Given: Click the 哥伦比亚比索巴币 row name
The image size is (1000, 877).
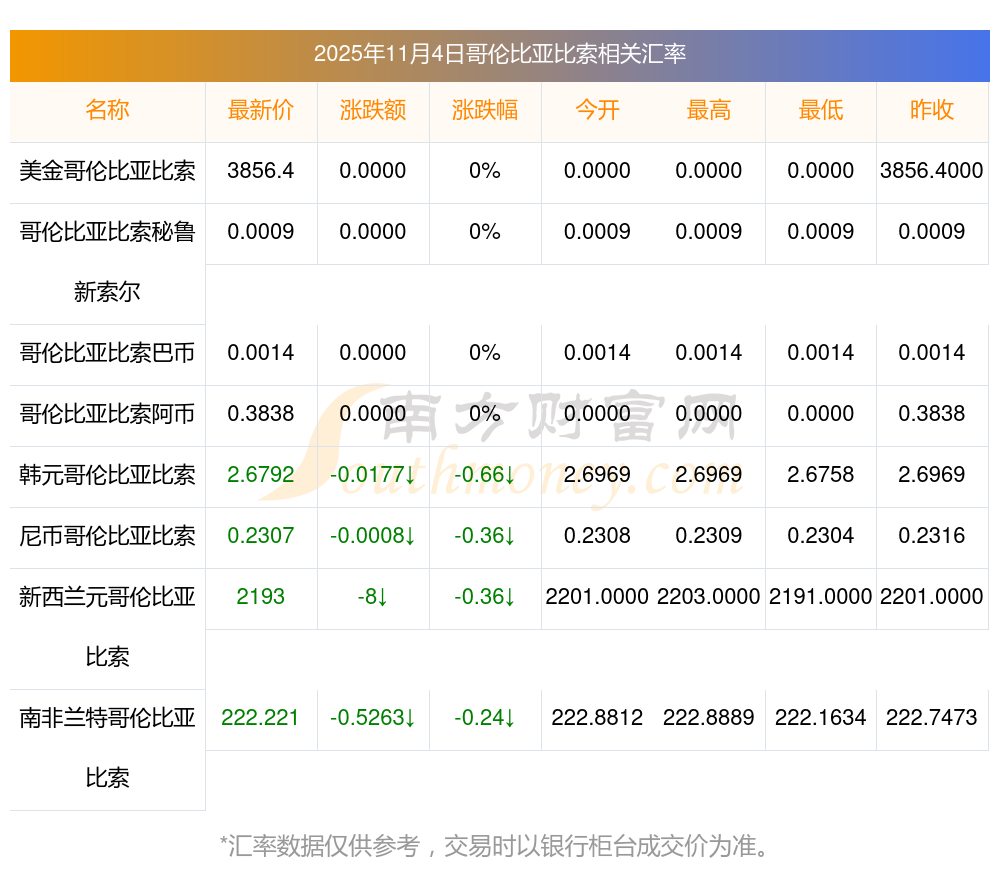Looking at the screenshot, I should pos(107,353).
